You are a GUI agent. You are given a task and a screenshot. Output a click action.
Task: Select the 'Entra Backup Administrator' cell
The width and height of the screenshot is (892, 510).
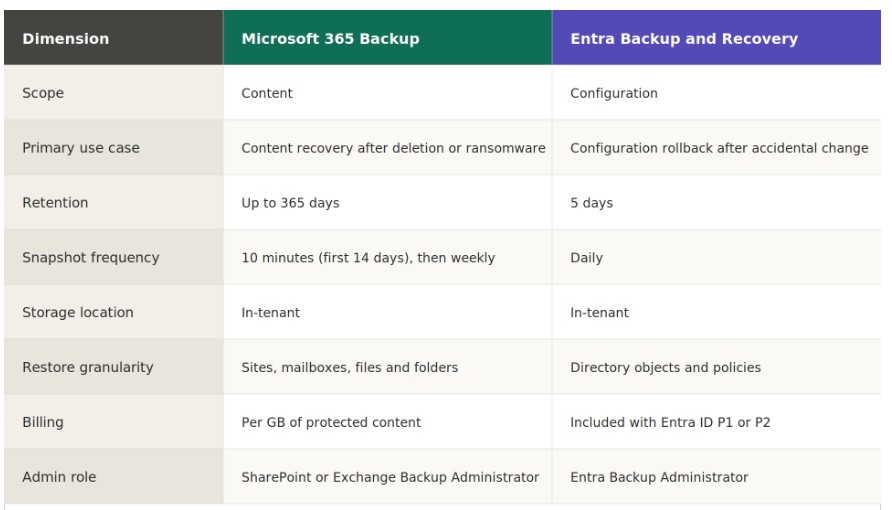click(659, 478)
